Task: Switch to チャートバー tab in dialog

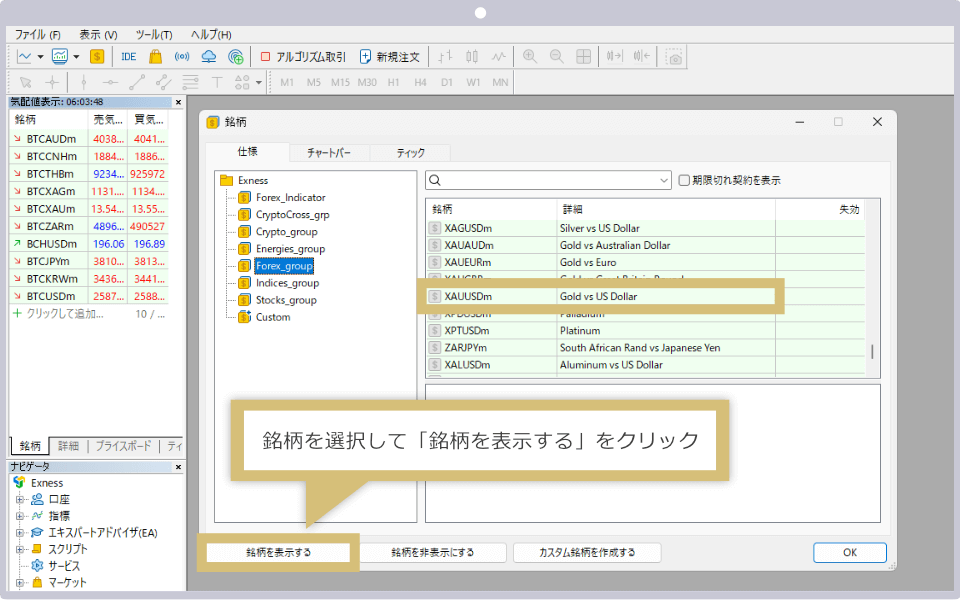Action: (329, 152)
